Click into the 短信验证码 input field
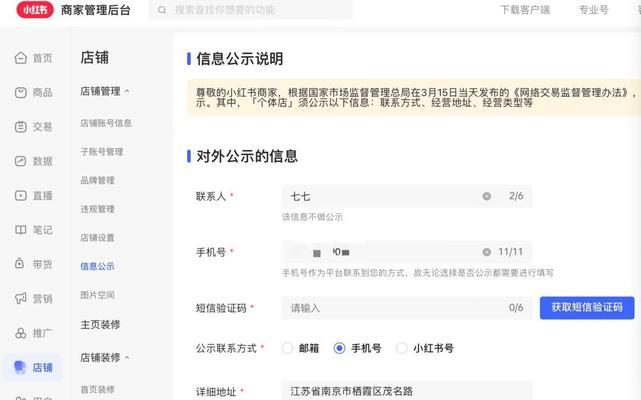Viewport: 641px width, 400px height. [407, 308]
